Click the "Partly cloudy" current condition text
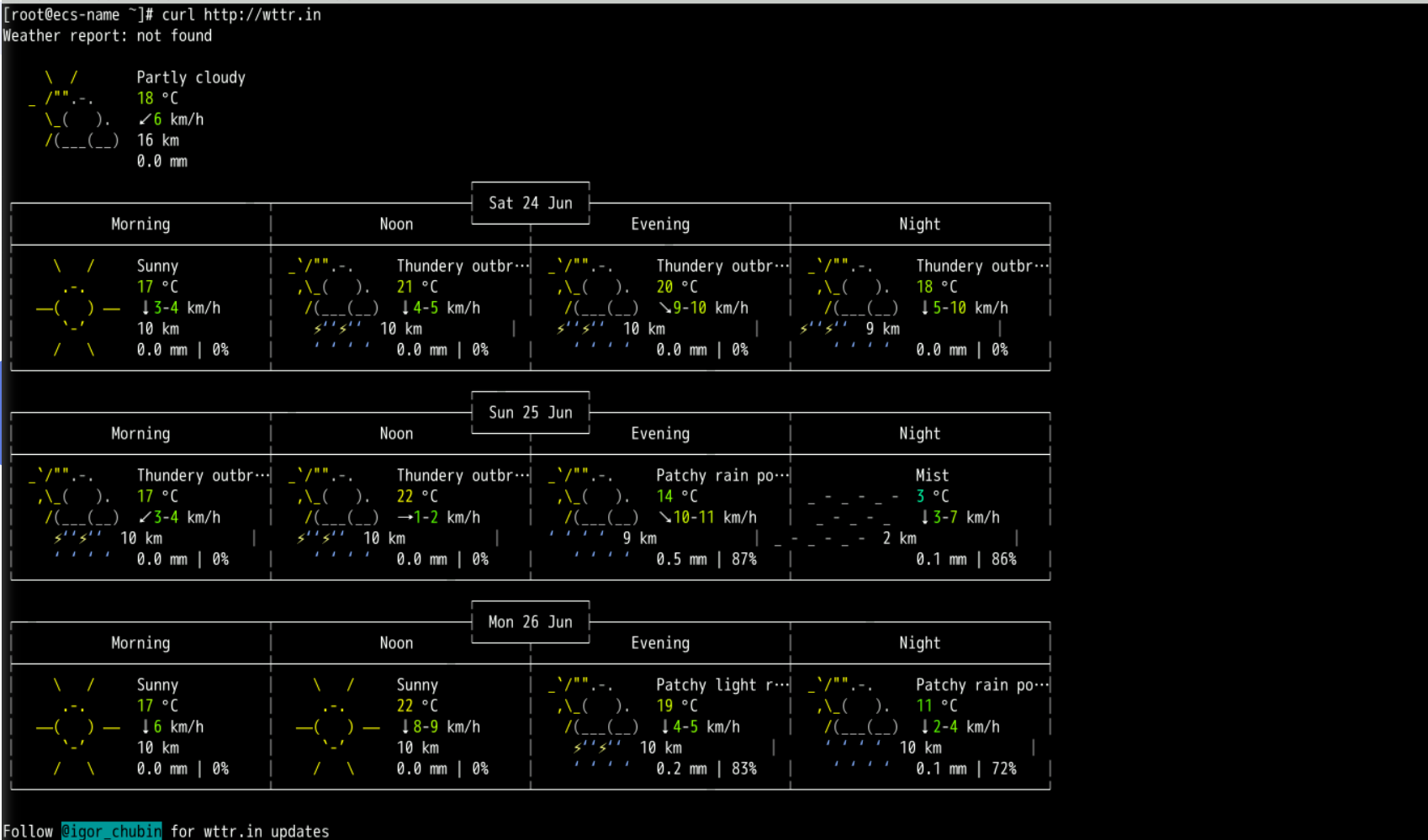Image resolution: width=1428 pixels, height=840 pixels. (x=191, y=77)
